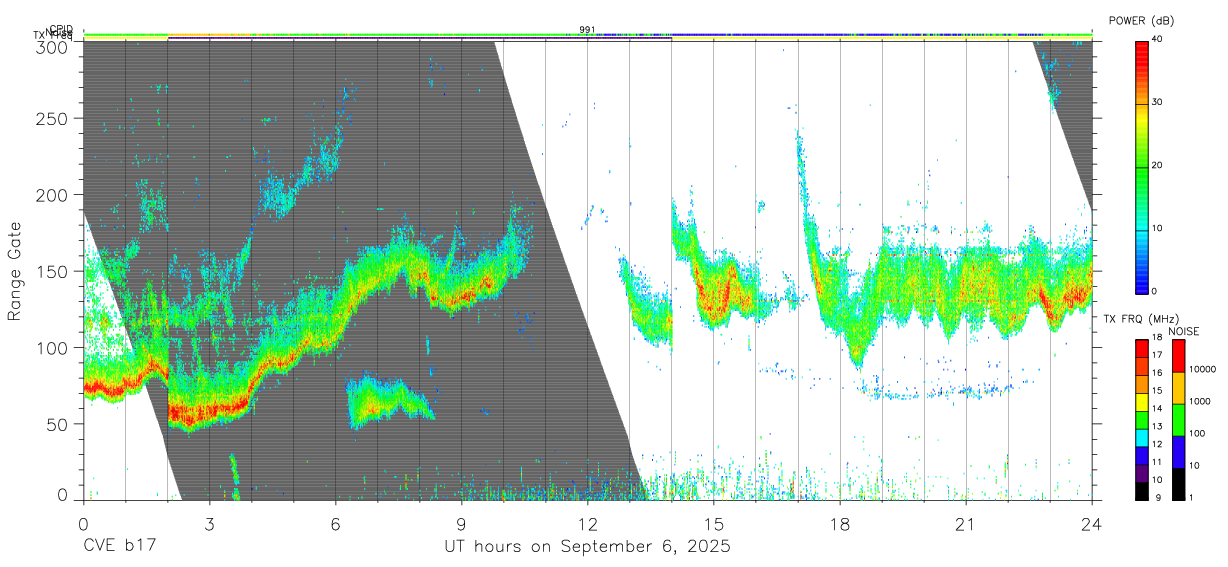Click the CVE b17 radar beam label
Image resolution: width=1228 pixels, height=567 pixels.
(119, 547)
